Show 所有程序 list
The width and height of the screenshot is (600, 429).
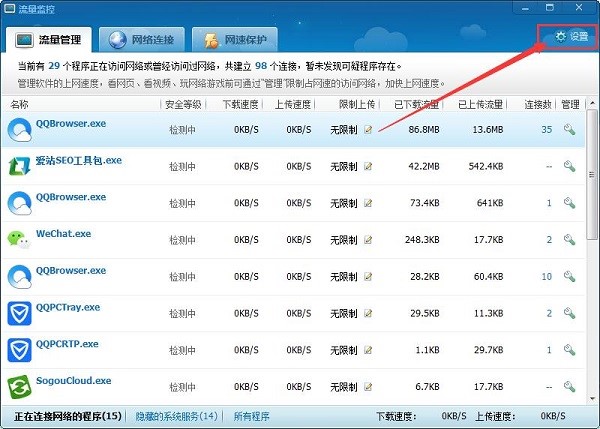click(251, 416)
